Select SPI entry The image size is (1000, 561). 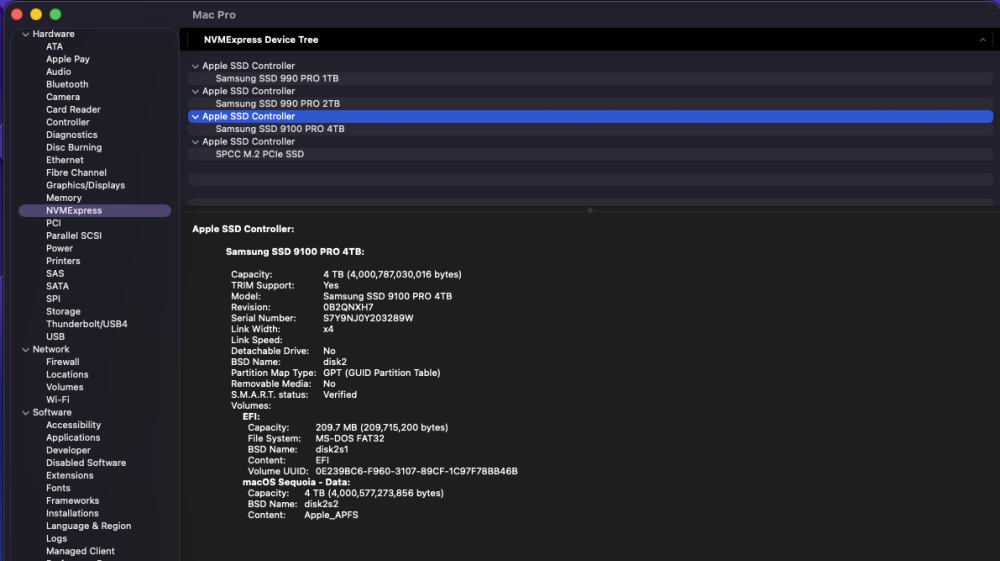point(53,299)
